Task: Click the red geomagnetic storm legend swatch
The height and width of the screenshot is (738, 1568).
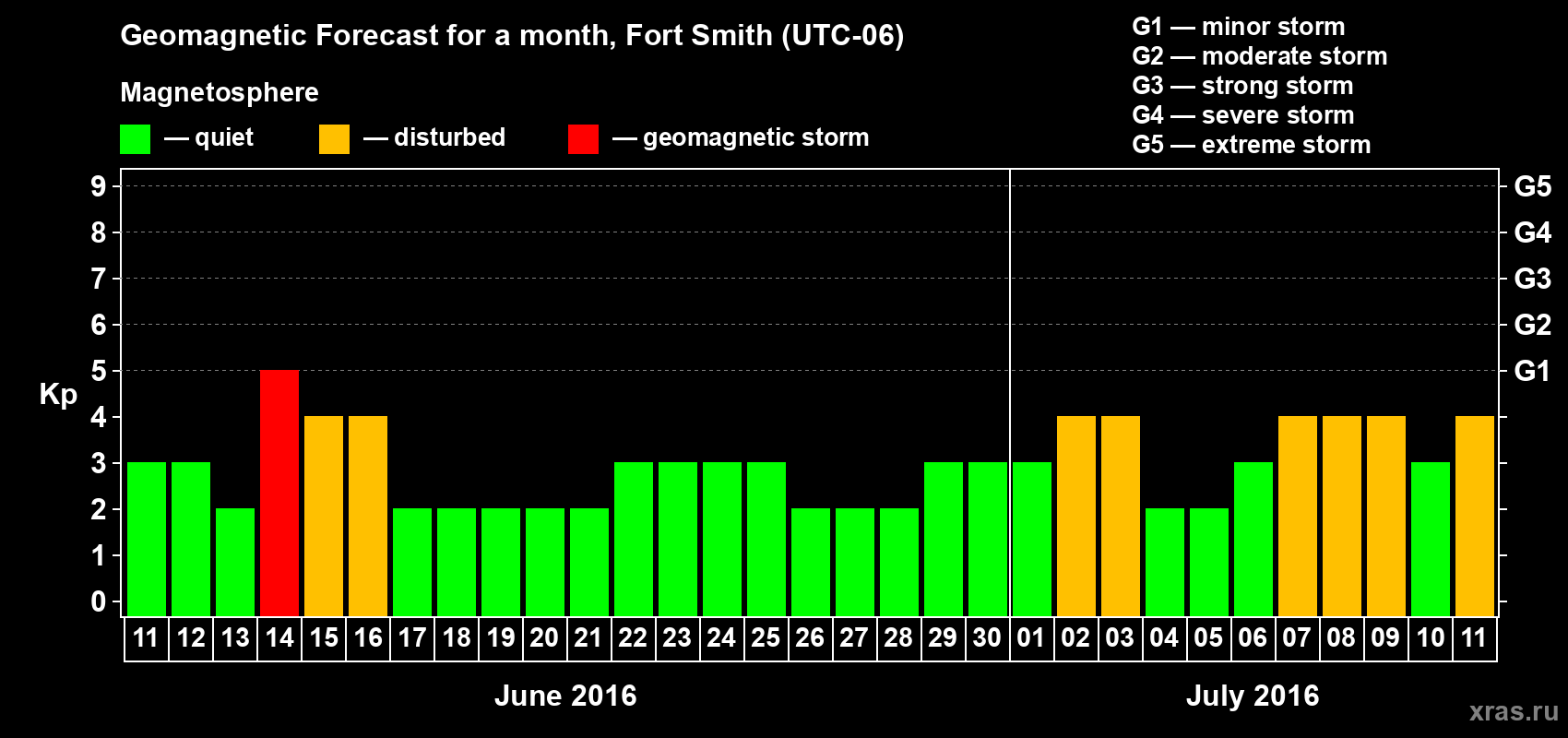Action: (x=583, y=139)
